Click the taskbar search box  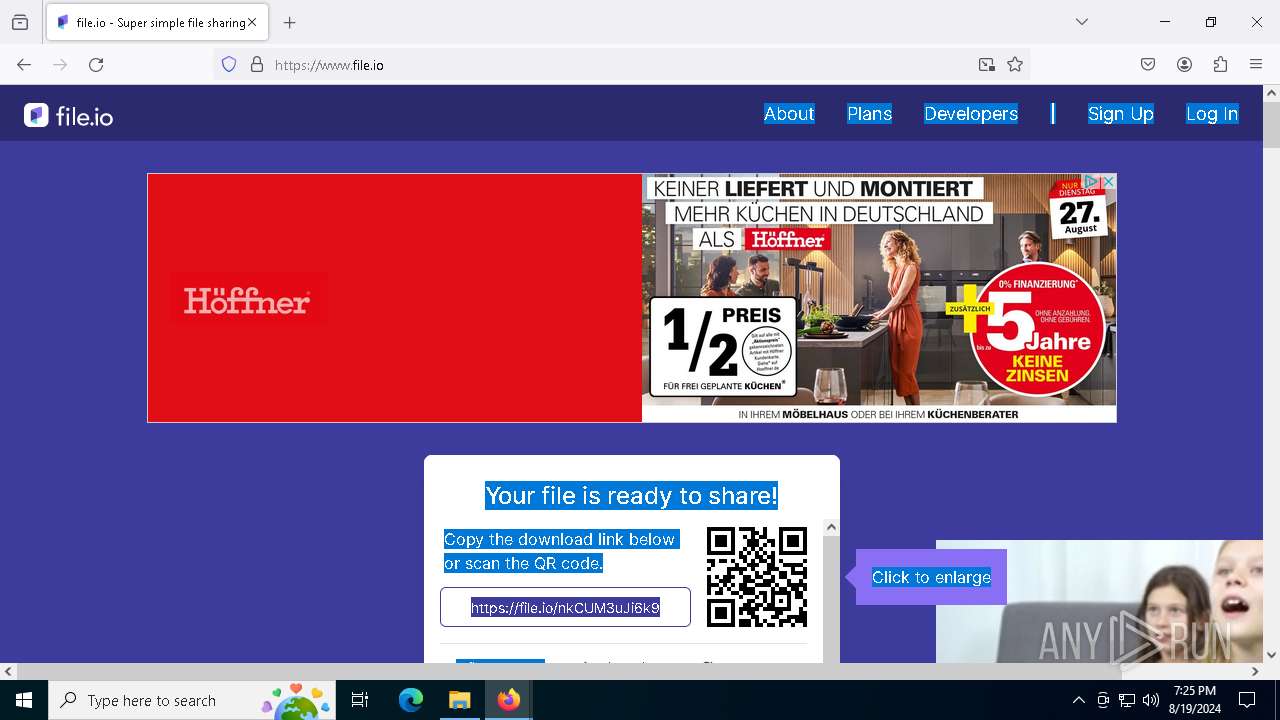tap(192, 700)
